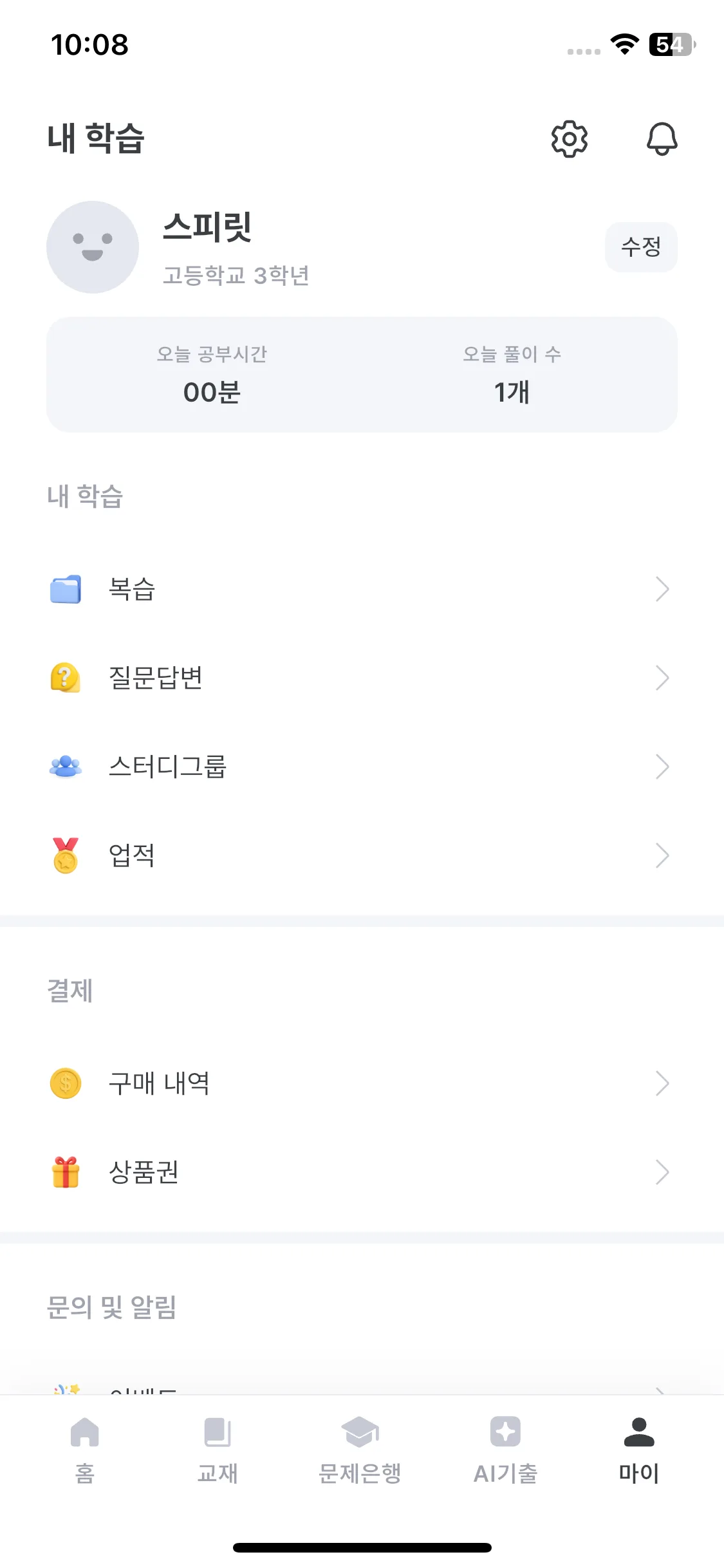Tap the gold coin icon for 구매 내역
The height and width of the screenshot is (1568, 724).
(66, 1083)
